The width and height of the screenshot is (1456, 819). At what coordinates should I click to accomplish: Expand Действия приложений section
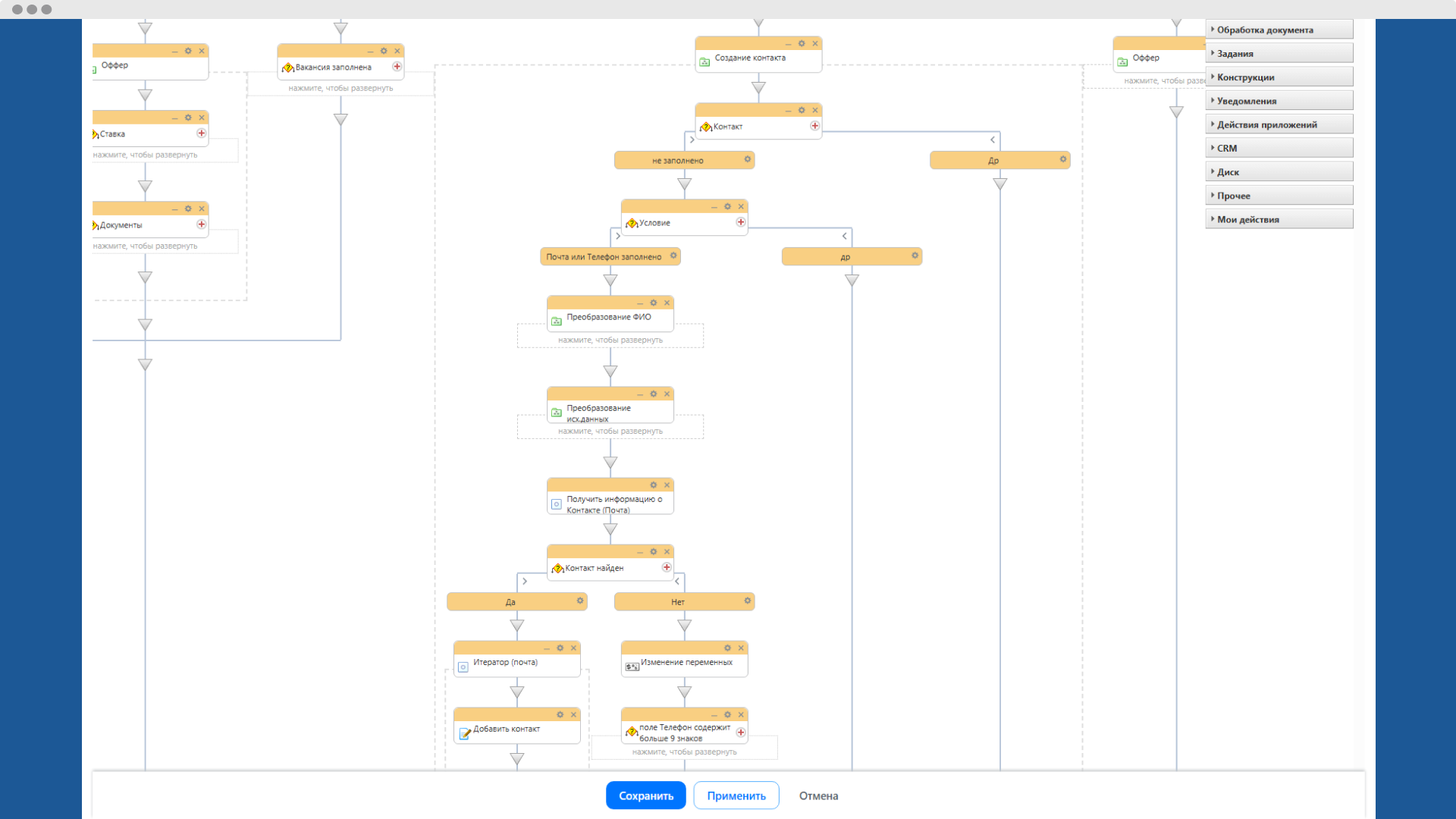point(1279,124)
